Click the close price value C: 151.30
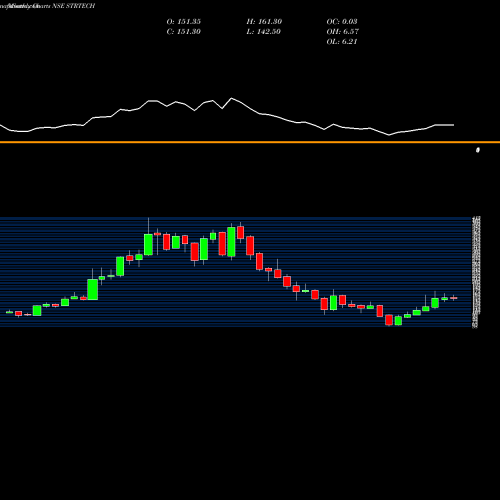500x500 pixels. click(184, 32)
